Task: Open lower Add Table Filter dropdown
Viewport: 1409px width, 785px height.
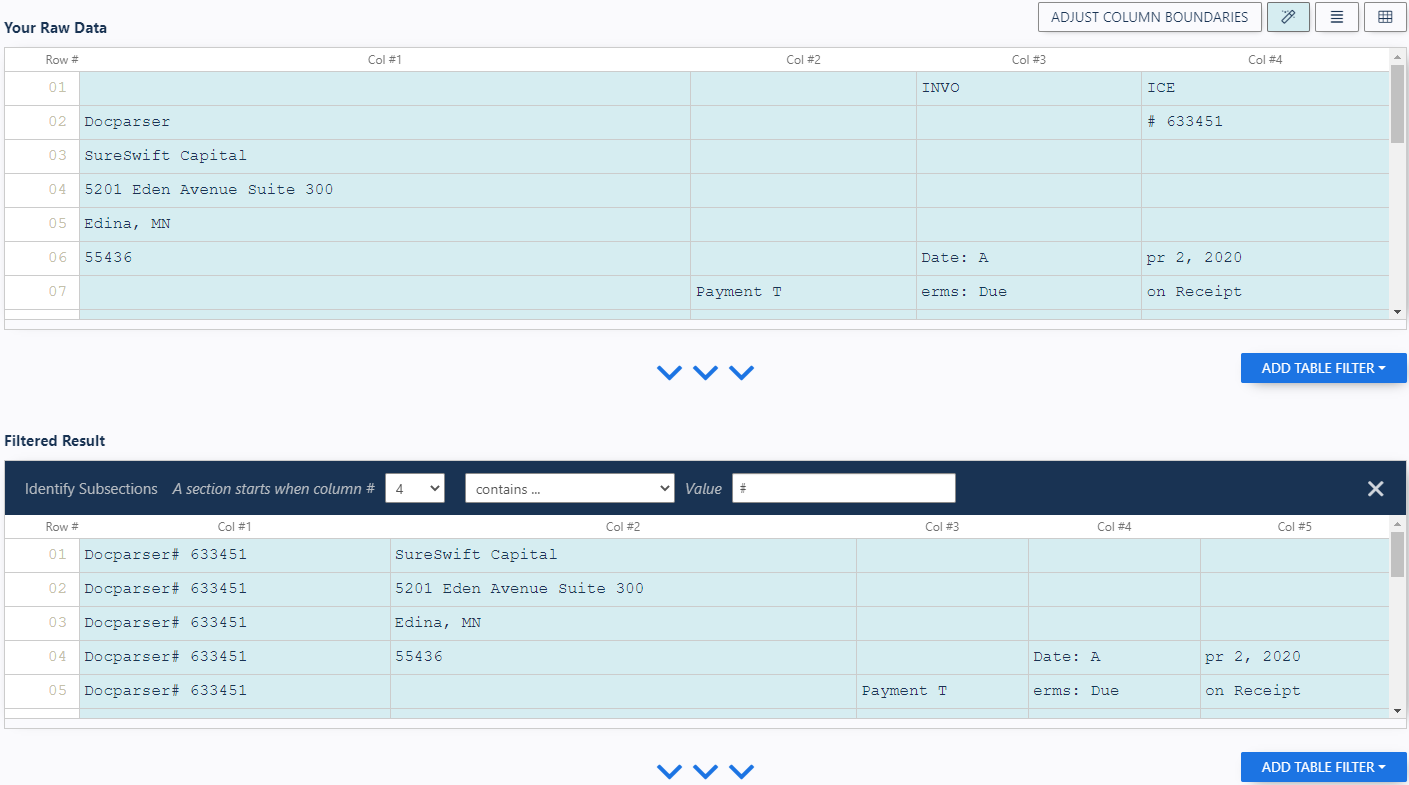Action: [x=1323, y=767]
